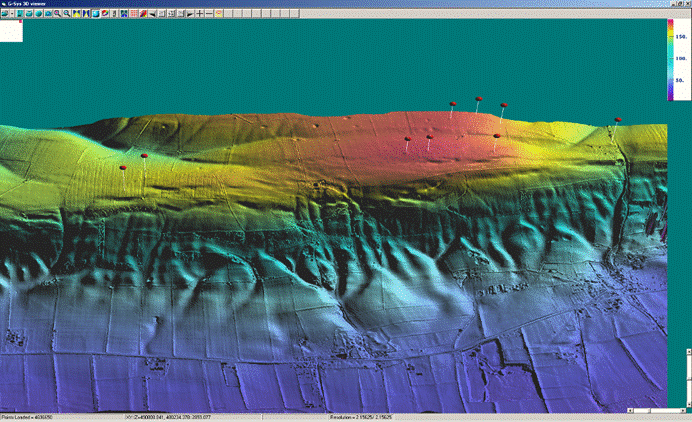Click the plus icon in the toolbar

(x=200, y=14)
